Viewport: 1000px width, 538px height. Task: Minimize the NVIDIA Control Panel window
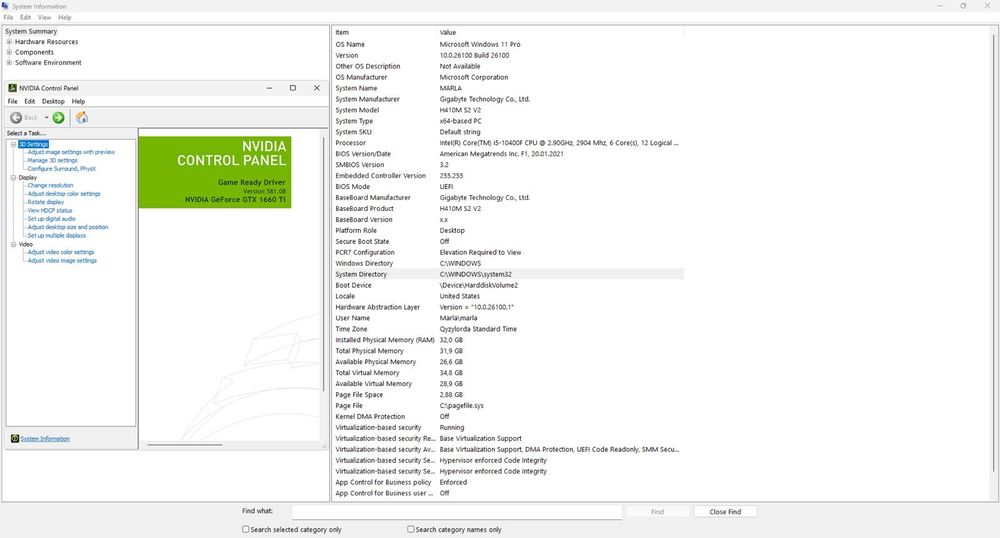269,88
